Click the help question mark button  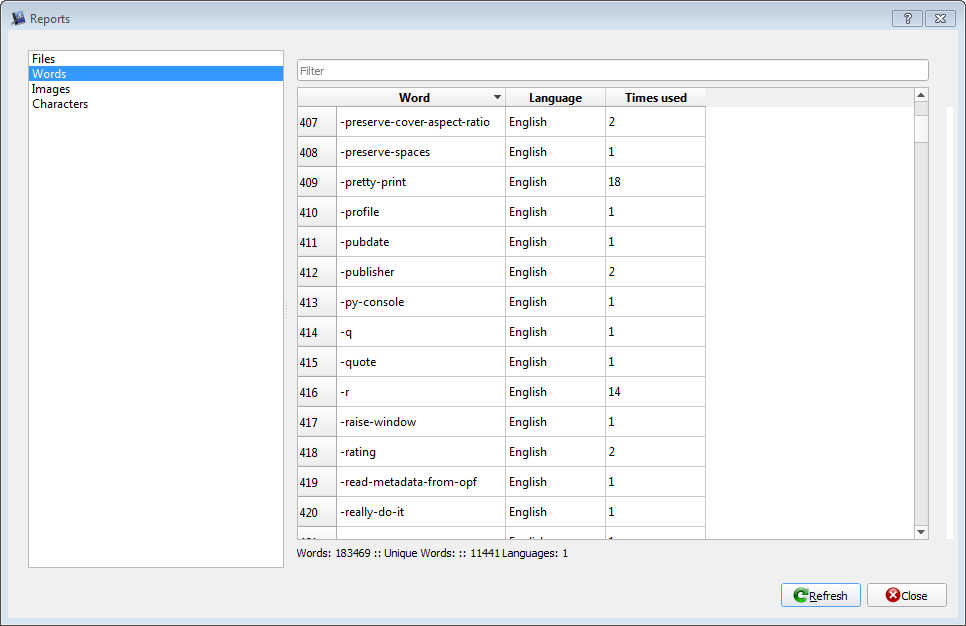point(907,18)
